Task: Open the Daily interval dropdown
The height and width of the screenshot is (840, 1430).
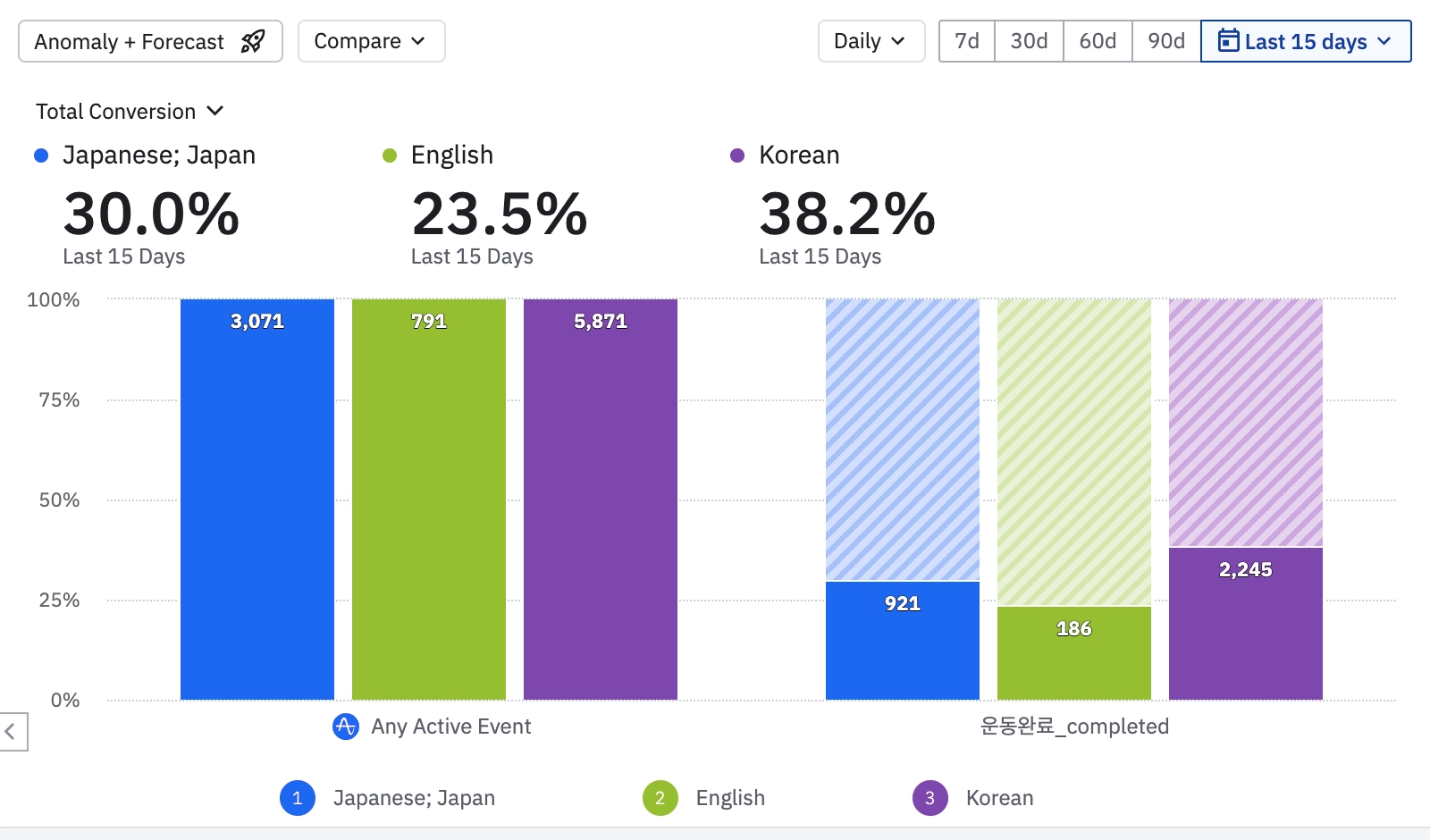Action: click(871, 41)
